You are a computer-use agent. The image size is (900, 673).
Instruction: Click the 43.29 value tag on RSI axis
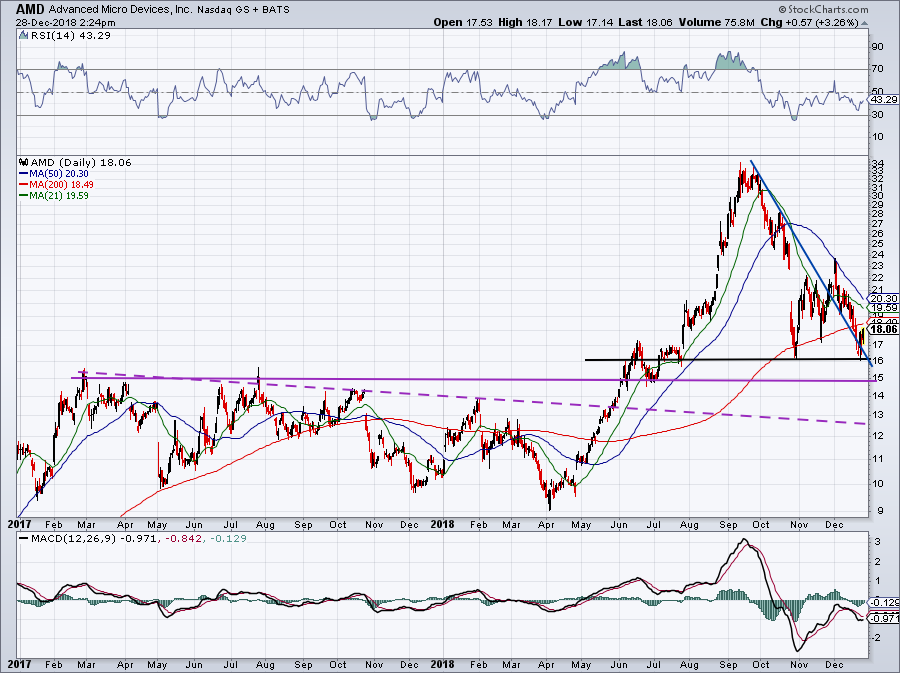[x=884, y=100]
